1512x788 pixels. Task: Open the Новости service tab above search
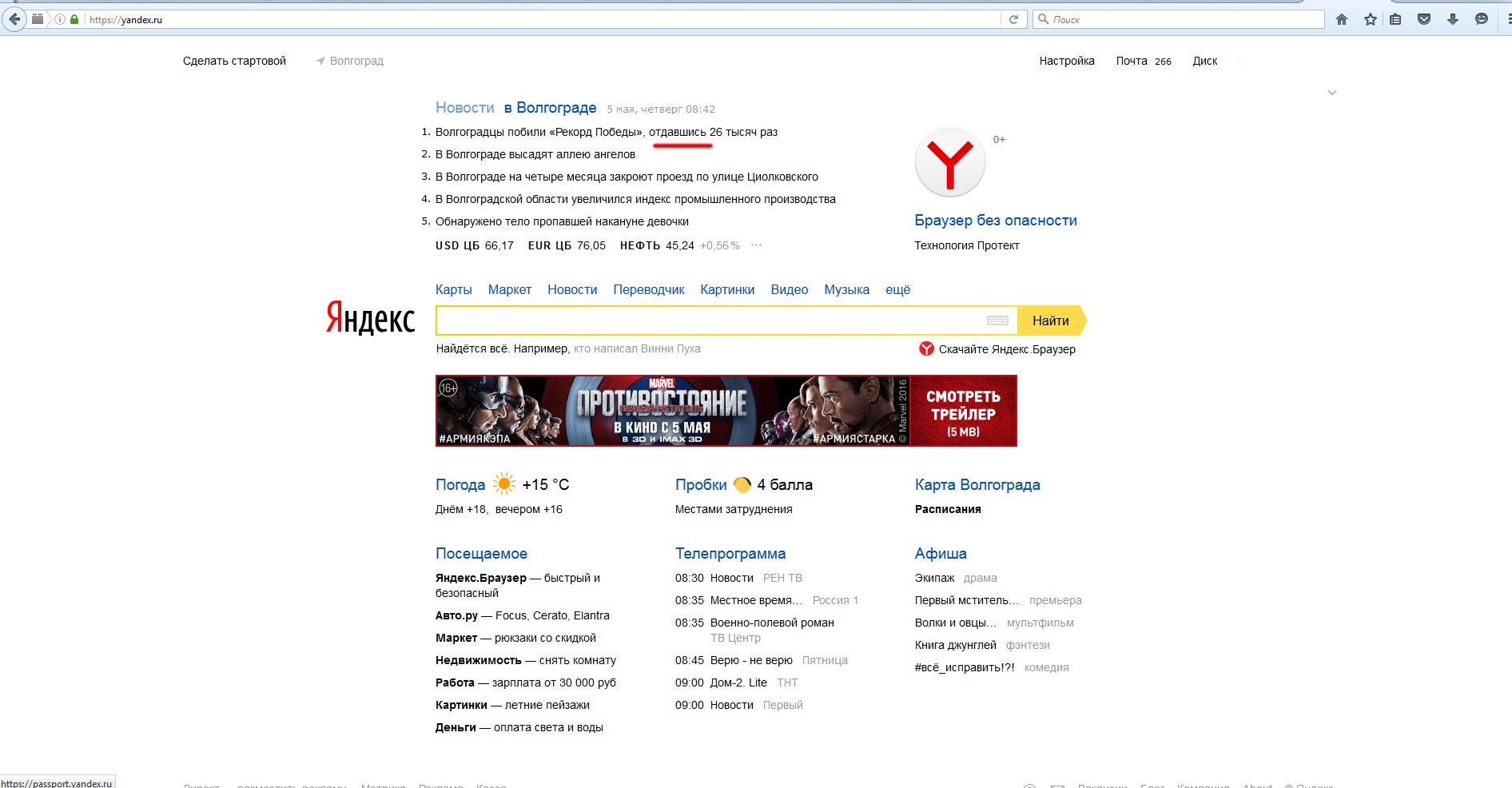click(572, 290)
